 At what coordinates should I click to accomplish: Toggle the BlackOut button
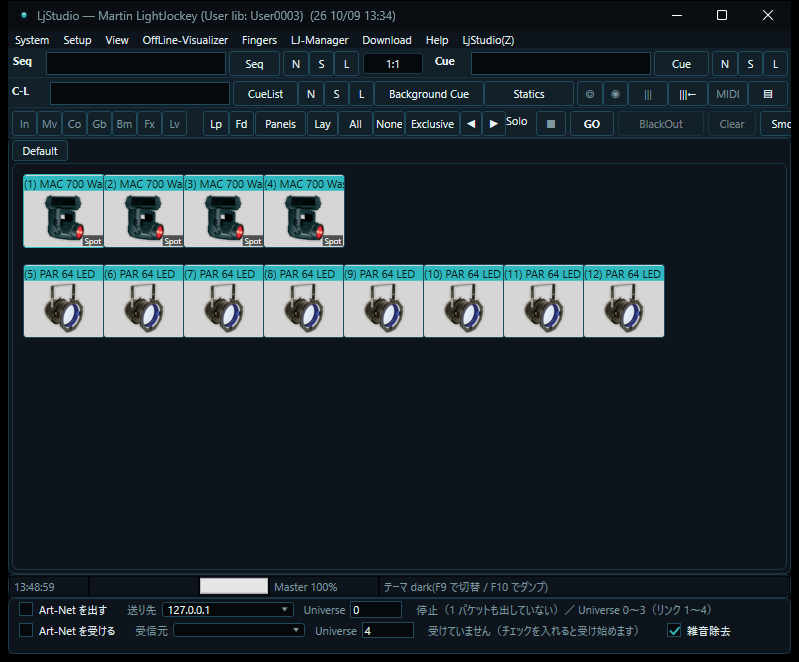[x=661, y=124]
